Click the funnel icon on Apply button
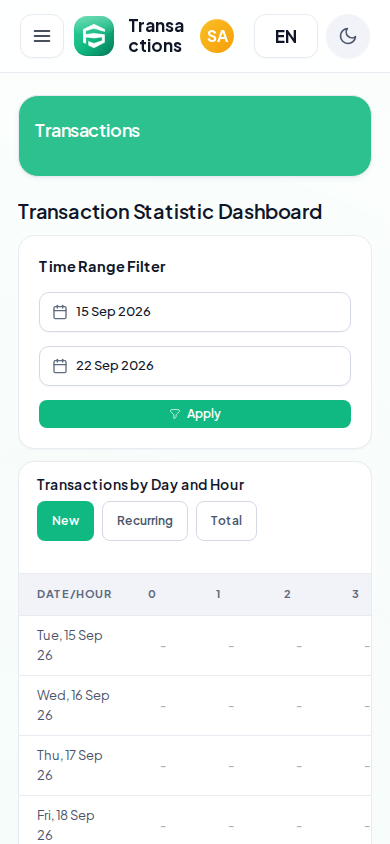390x844 pixels. tap(175, 414)
